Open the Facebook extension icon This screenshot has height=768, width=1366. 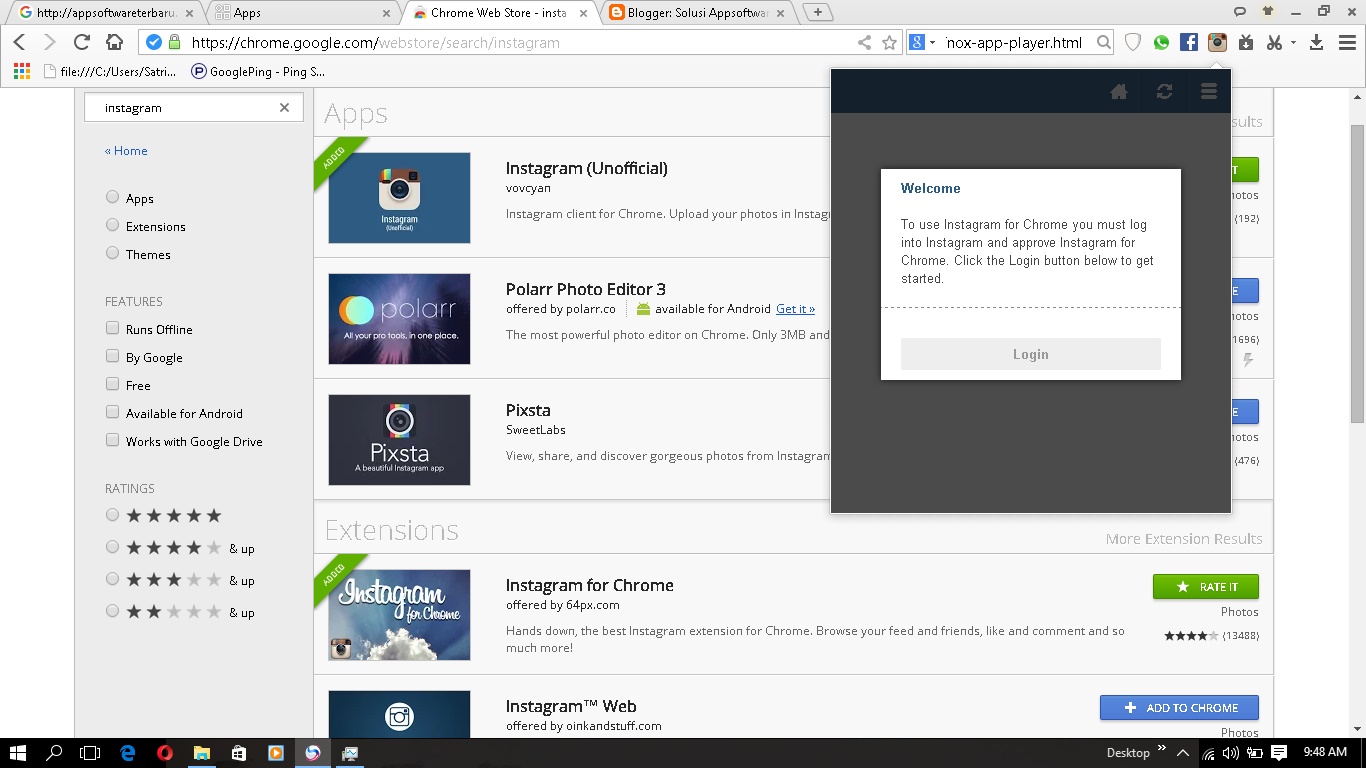[1189, 42]
